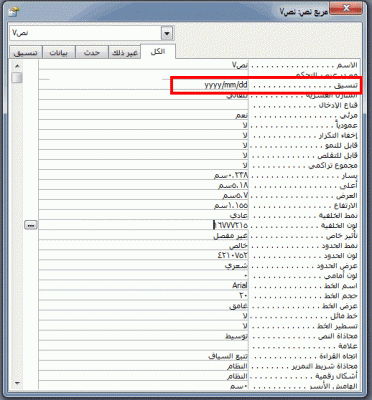
Task: Select the الارتفاع property label
Action: [x=345, y=206]
